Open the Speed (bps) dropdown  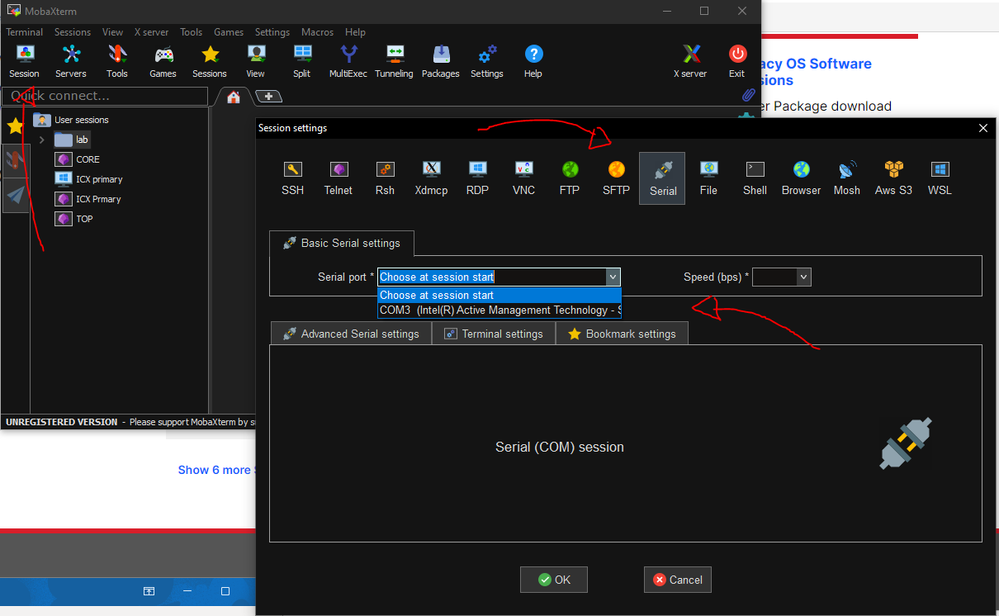803,277
